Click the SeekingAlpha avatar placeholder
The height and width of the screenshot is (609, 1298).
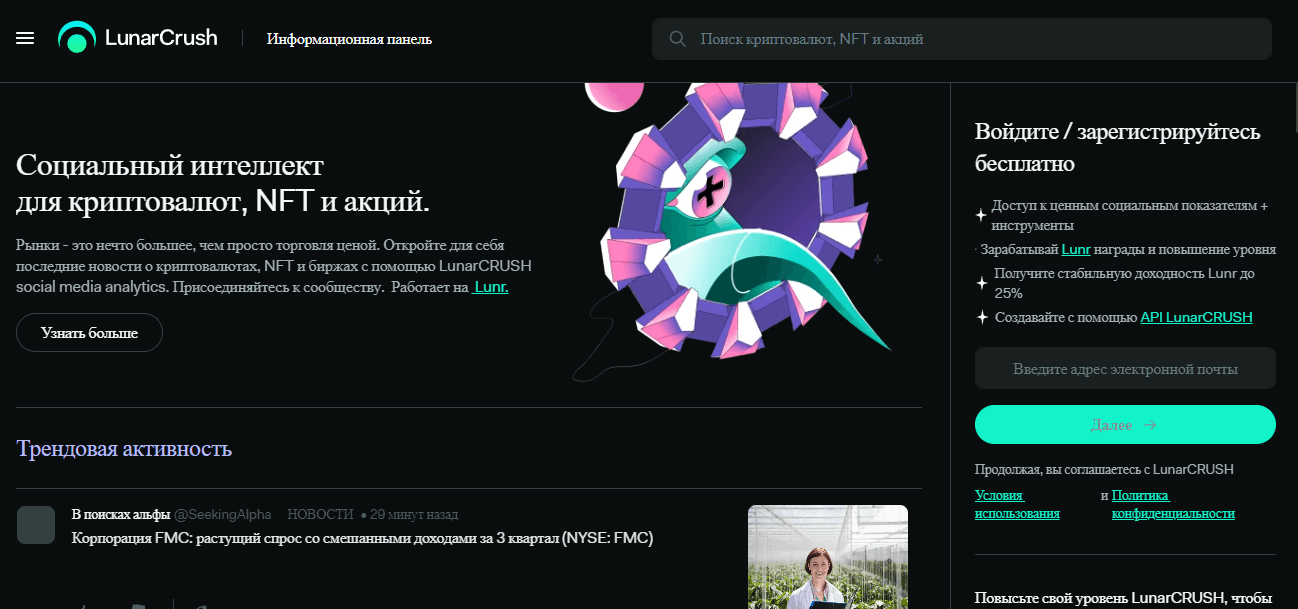tap(36, 525)
